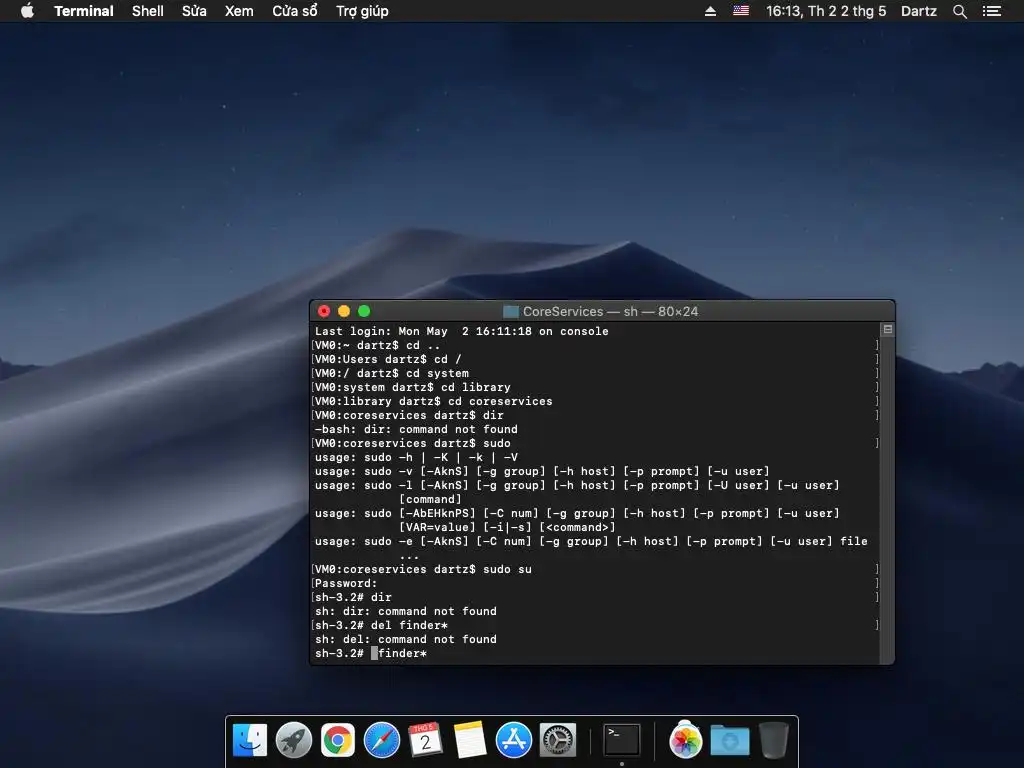1024x768 pixels.
Task: Open the Shell menu
Action: tap(148, 11)
